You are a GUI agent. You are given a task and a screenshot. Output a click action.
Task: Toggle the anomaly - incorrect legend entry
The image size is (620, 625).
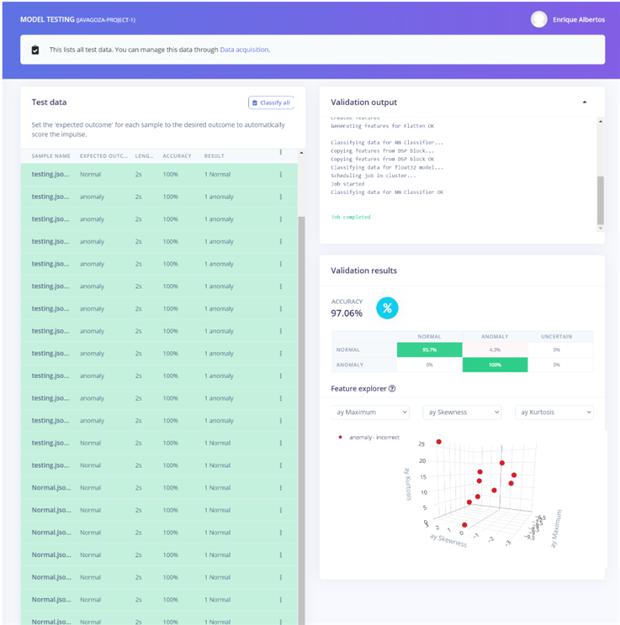369,437
